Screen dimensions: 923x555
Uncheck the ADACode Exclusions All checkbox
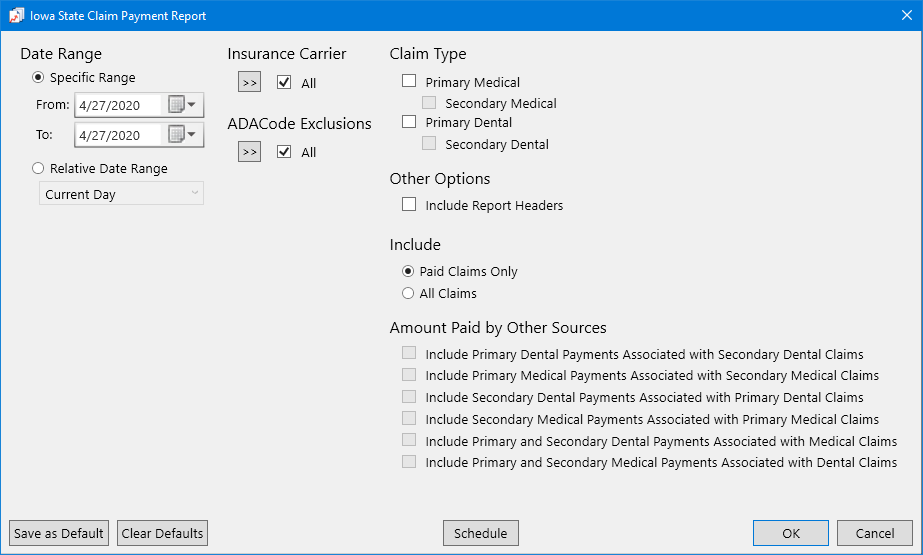coord(285,152)
